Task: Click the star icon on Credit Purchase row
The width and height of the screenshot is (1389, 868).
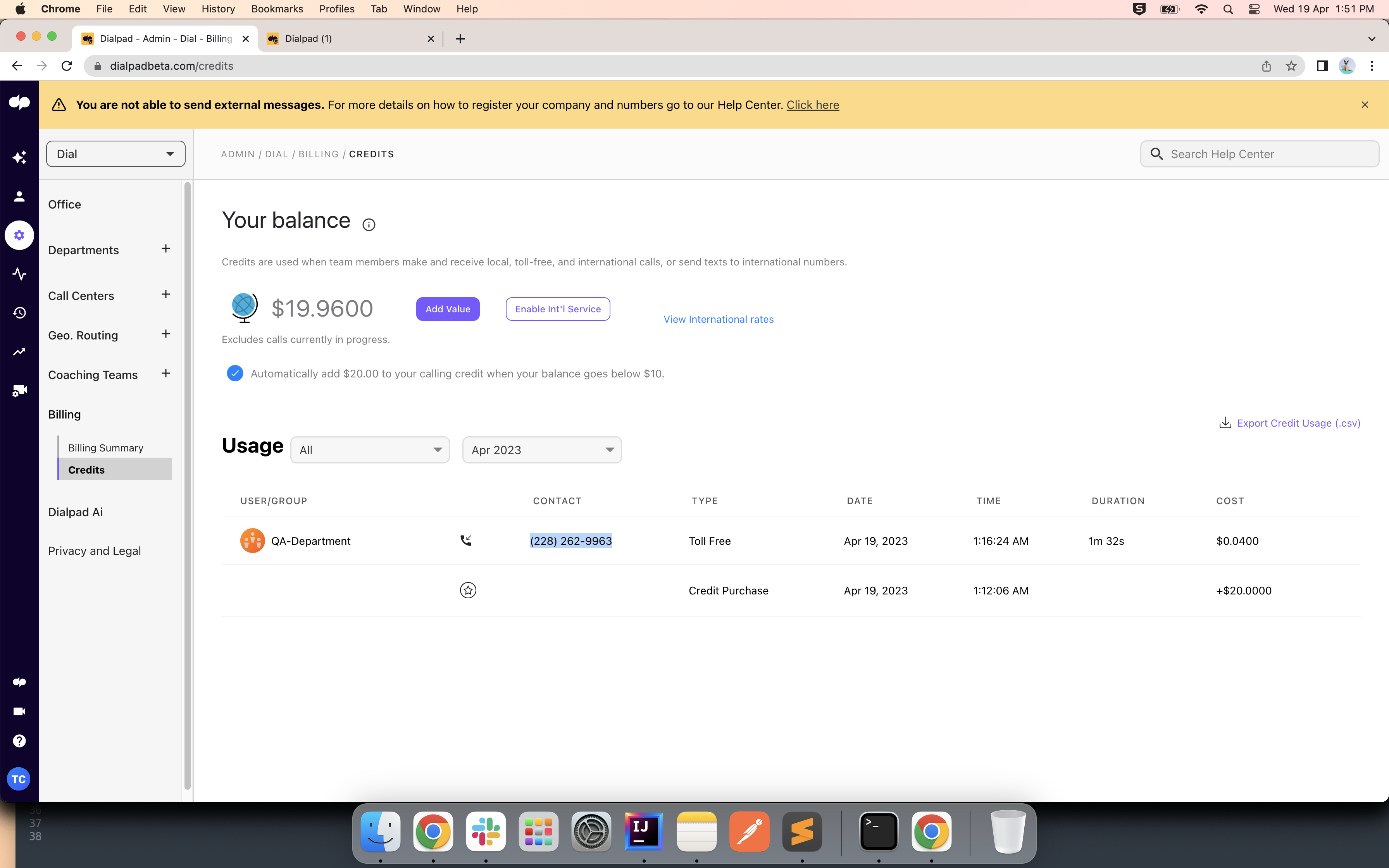Action: [x=468, y=590]
